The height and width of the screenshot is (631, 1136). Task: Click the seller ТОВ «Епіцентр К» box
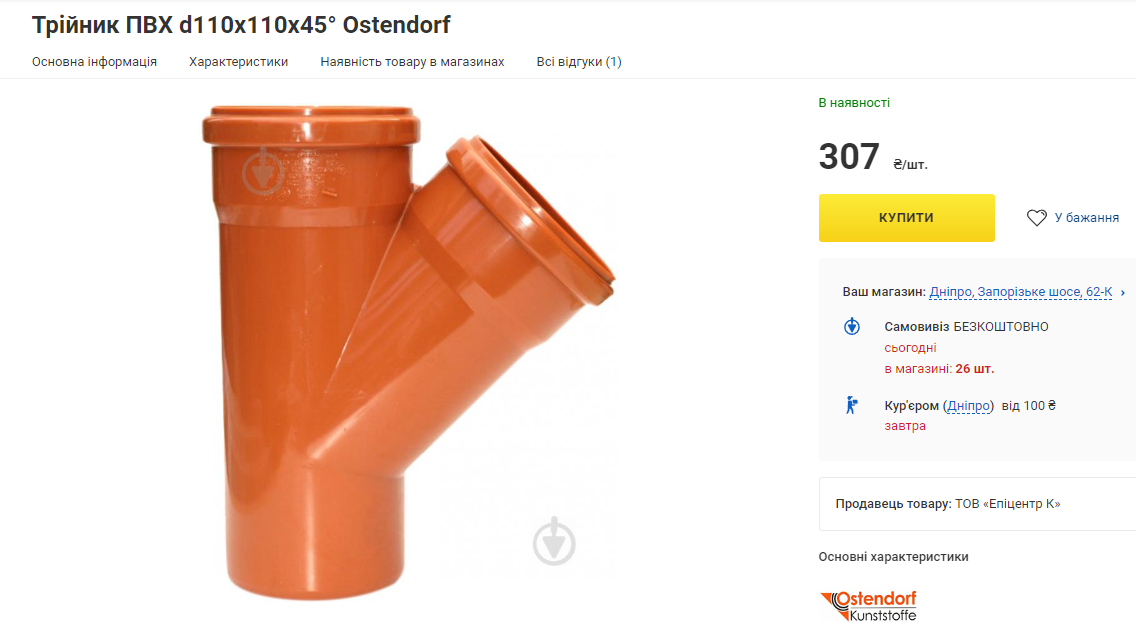click(977, 503)
